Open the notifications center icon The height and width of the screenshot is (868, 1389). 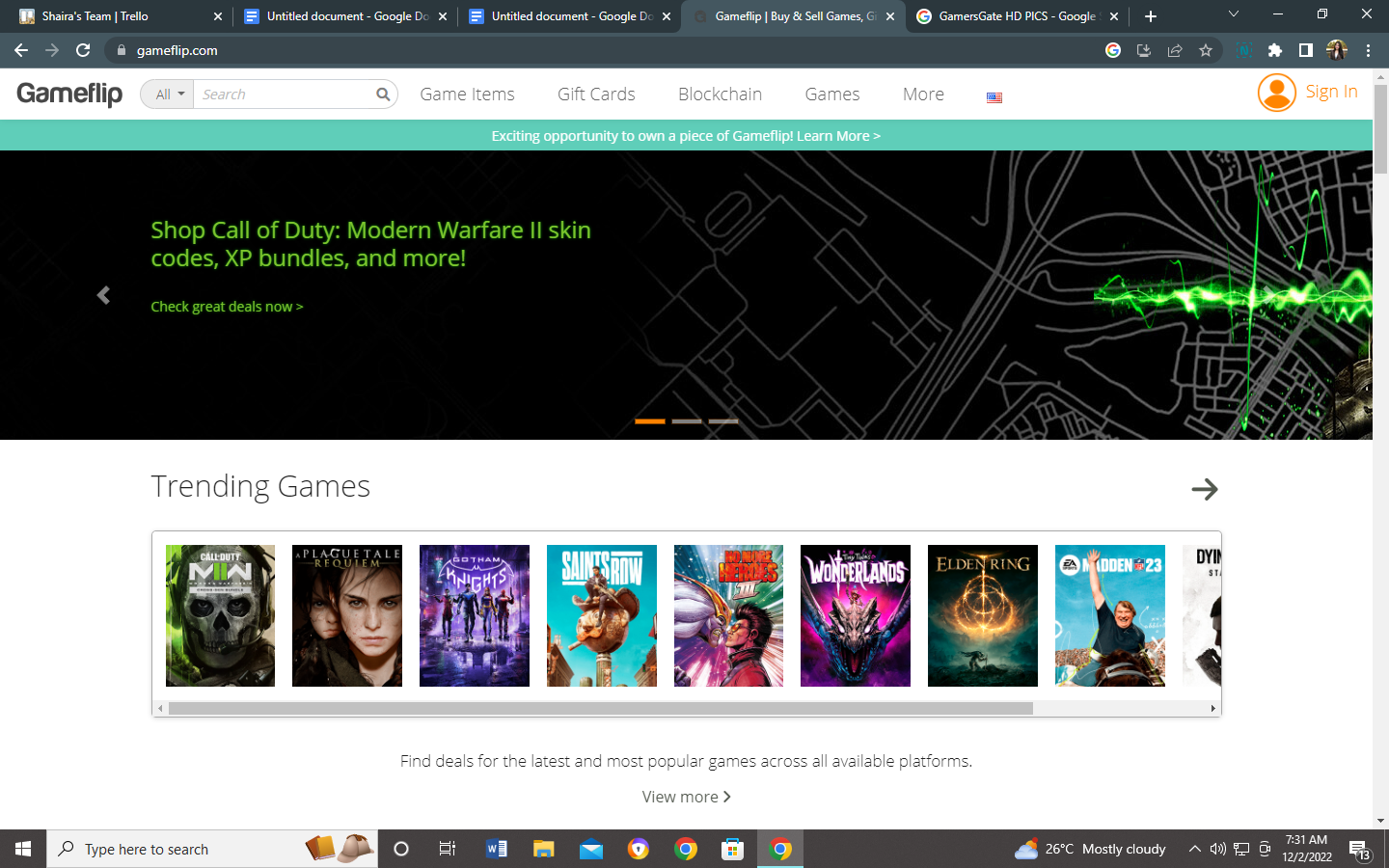[1360, 850]
